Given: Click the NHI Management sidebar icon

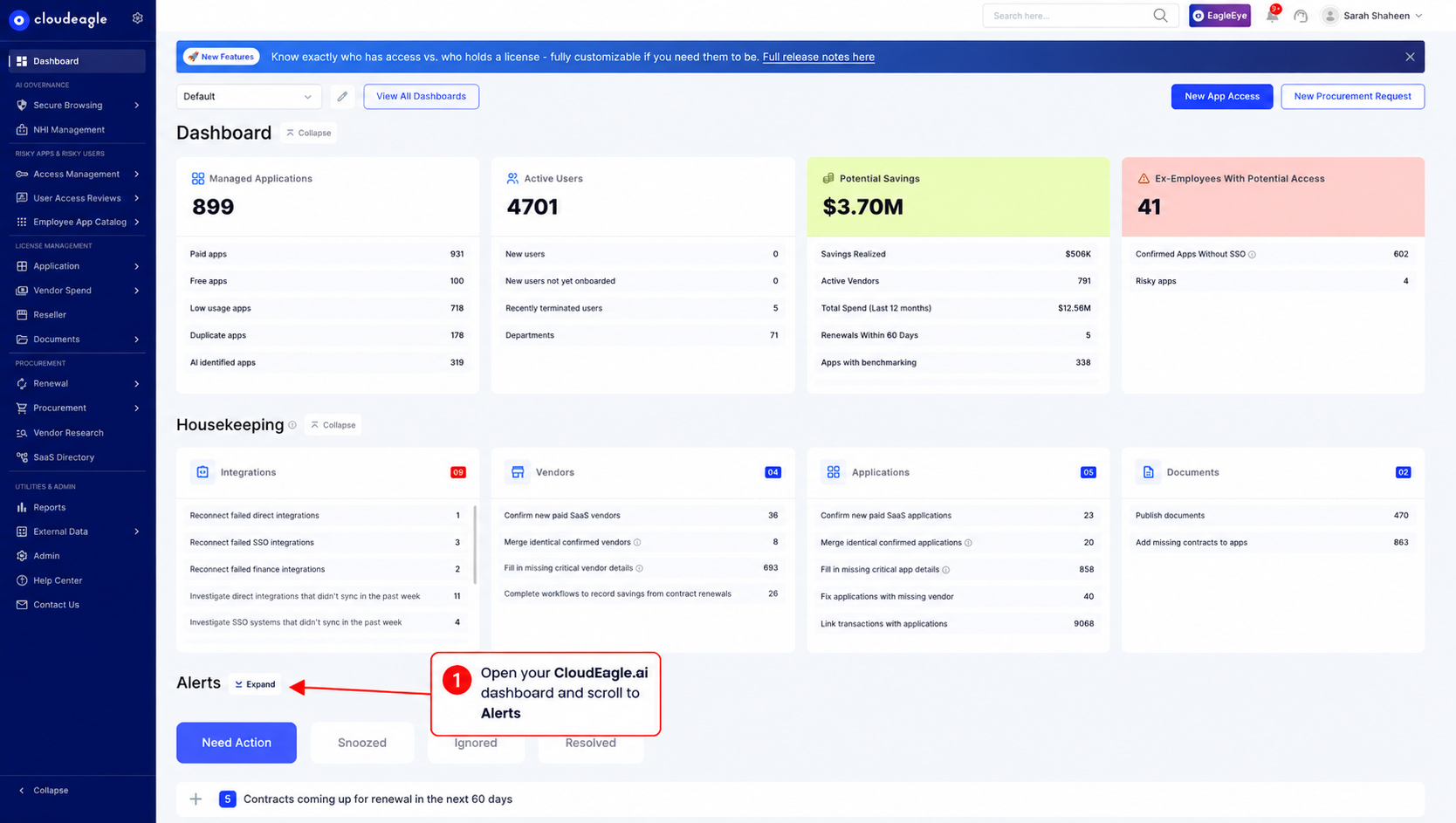Looking at the screenshot, I should tap(22, 130).
